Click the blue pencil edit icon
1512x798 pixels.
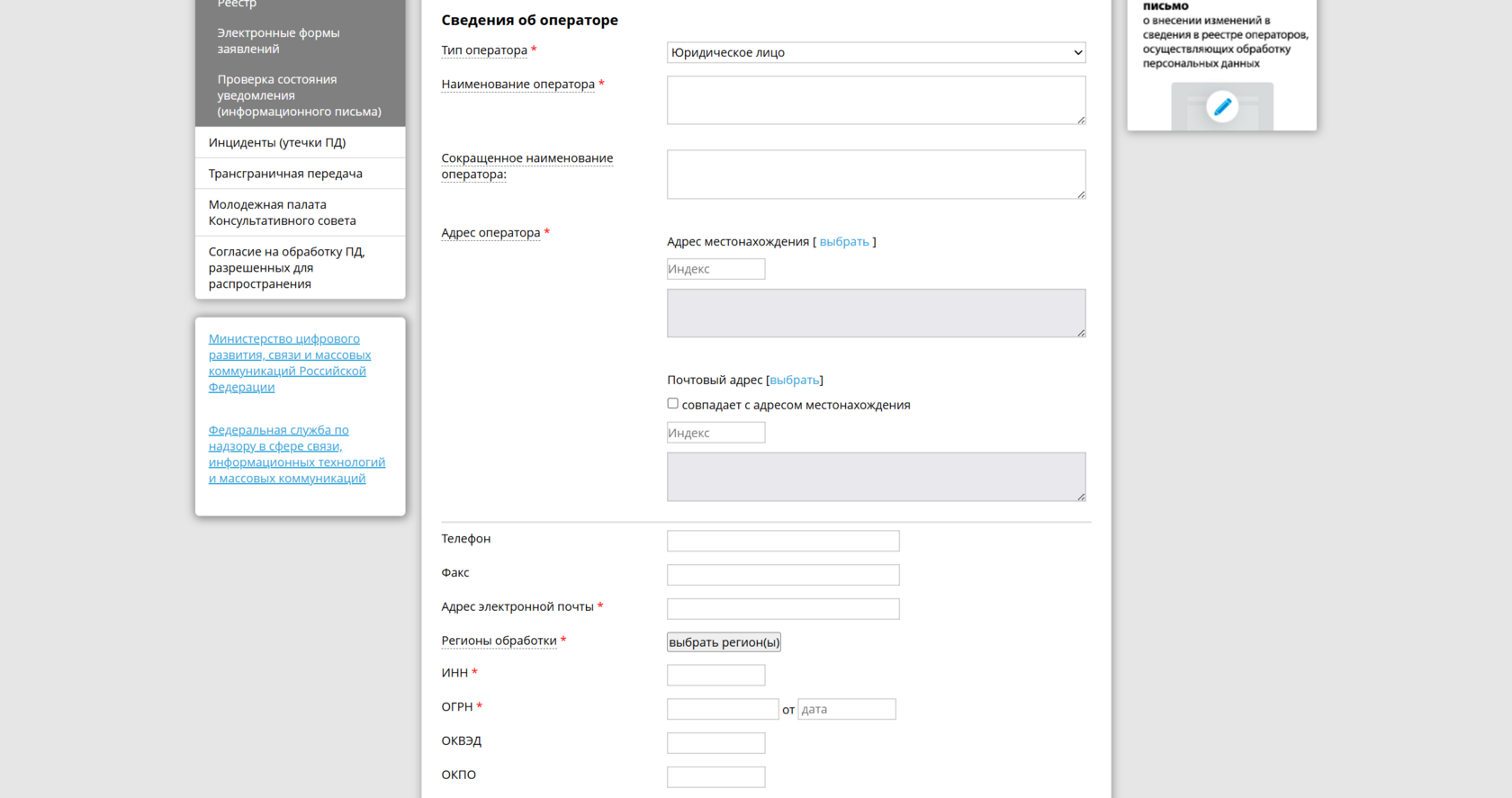(1222, 107)
